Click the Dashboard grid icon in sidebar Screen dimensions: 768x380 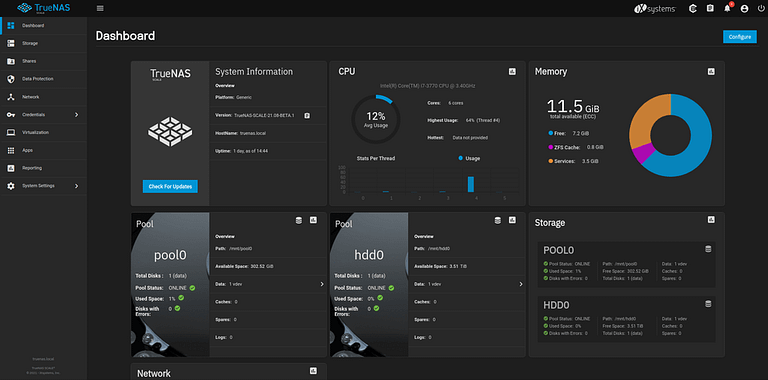pos(11,25)
